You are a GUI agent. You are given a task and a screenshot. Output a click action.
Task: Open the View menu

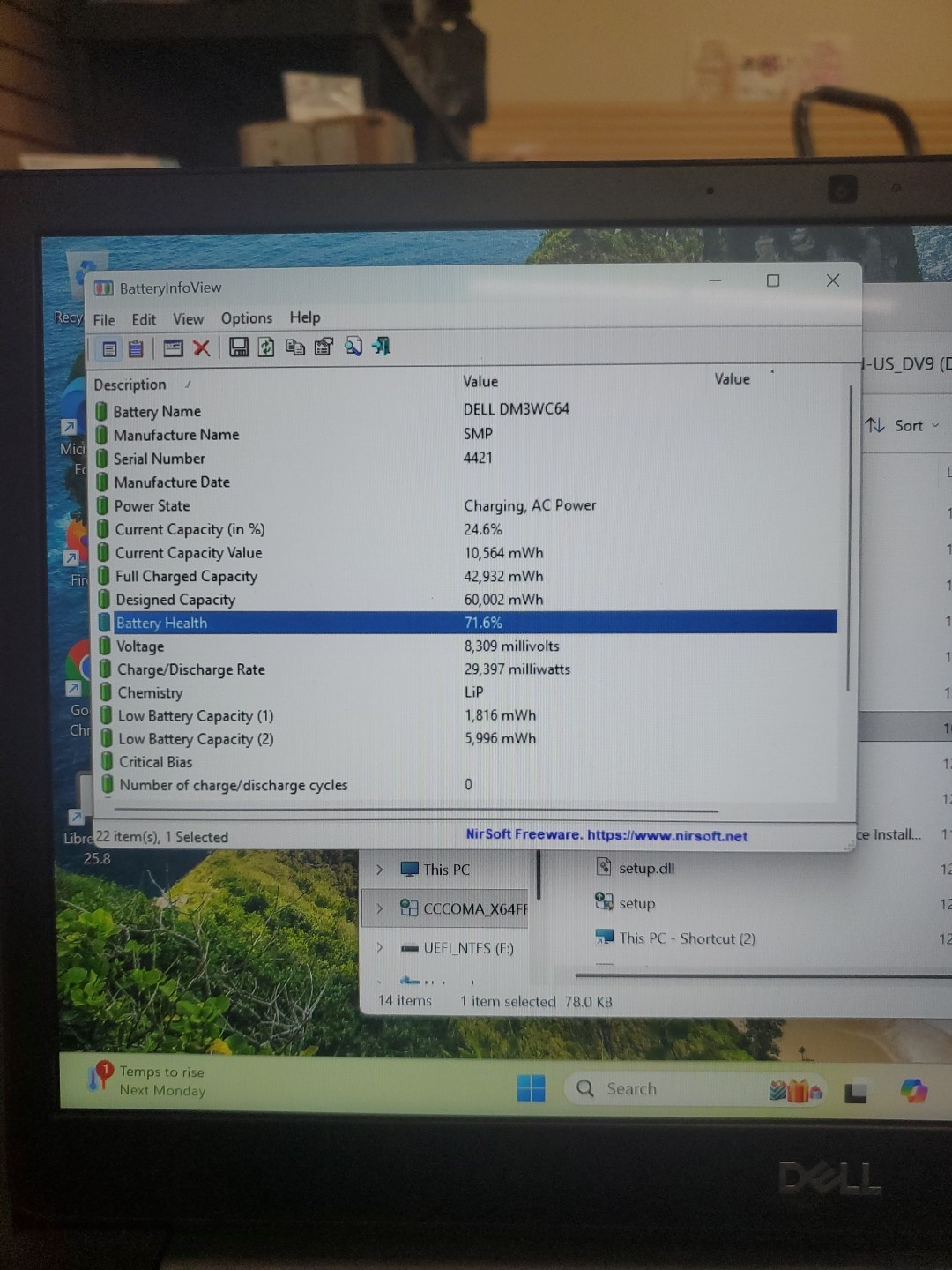188,319
